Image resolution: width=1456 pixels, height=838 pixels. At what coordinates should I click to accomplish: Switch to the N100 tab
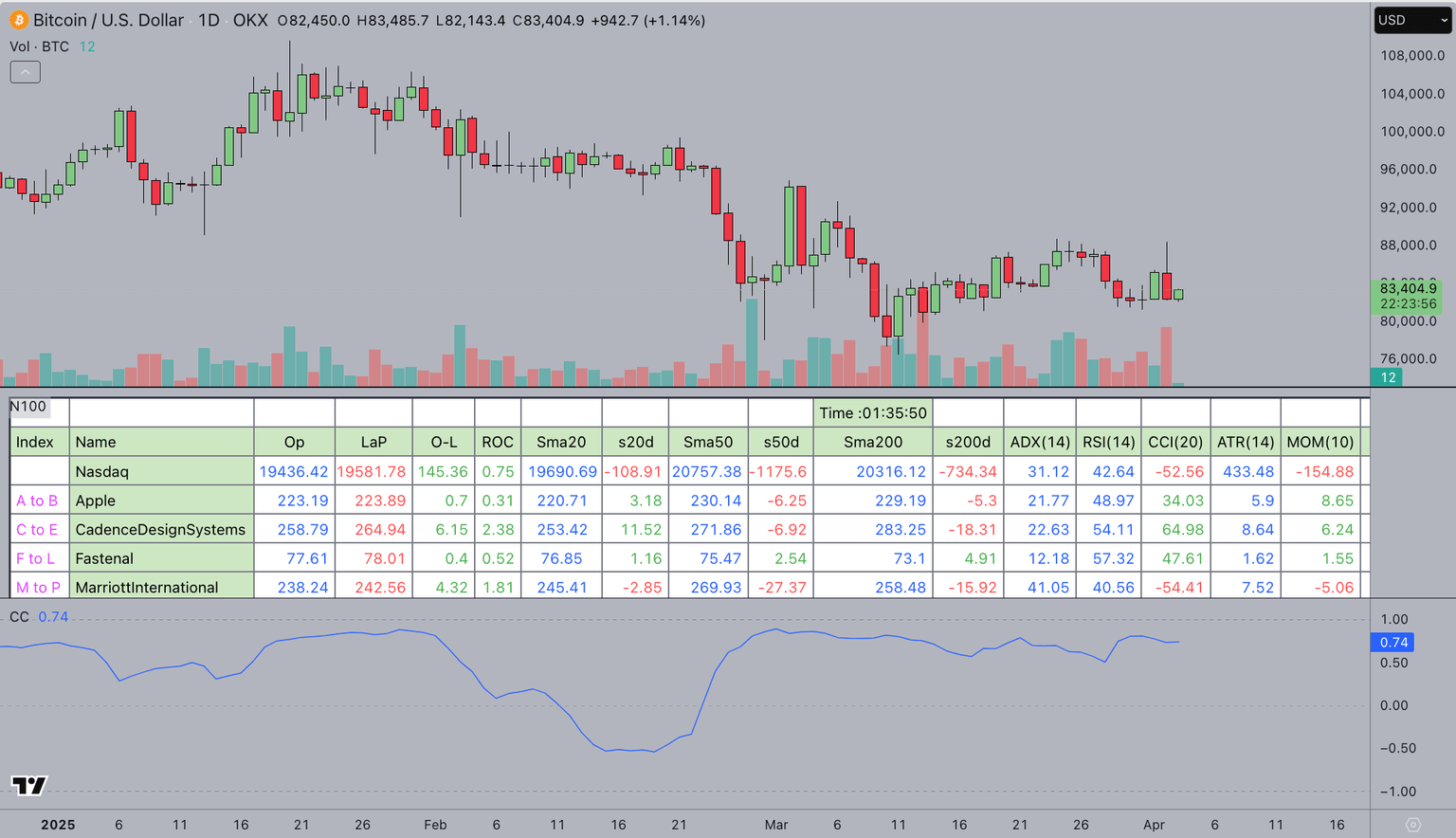(x=27, y=406)
